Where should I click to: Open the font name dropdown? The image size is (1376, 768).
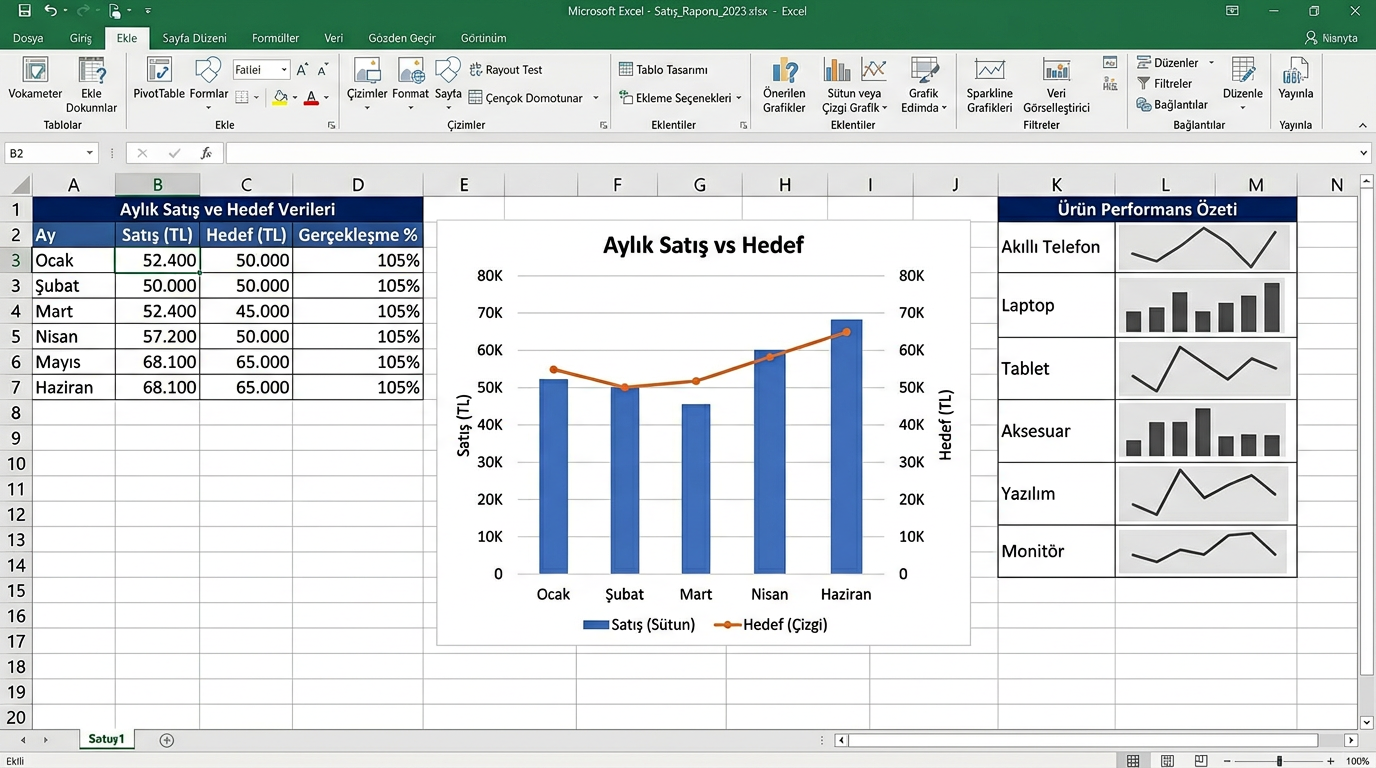pyautogui.click(x=284, y=70)
